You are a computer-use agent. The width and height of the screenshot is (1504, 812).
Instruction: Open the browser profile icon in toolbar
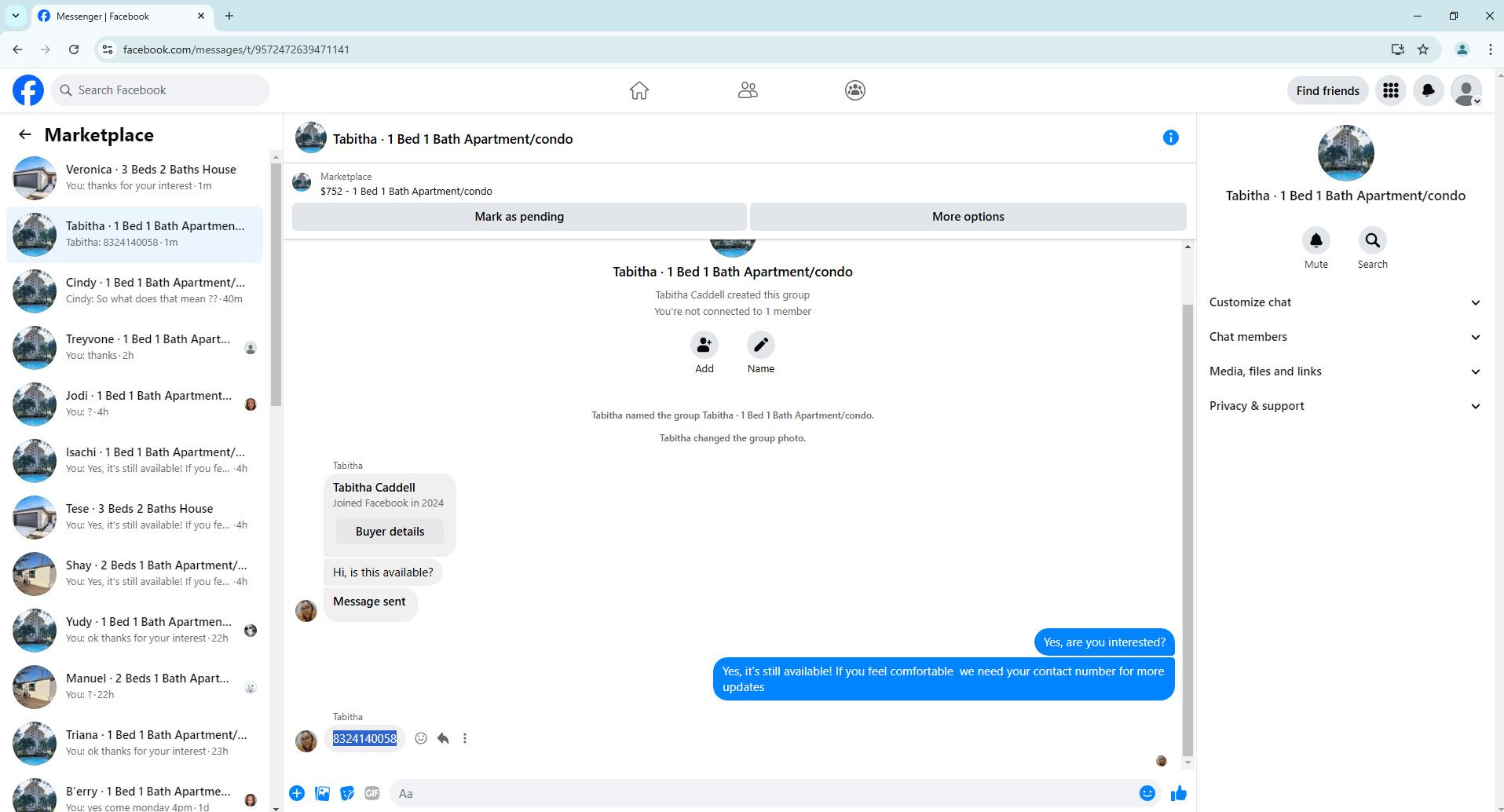pos(1462,49)
